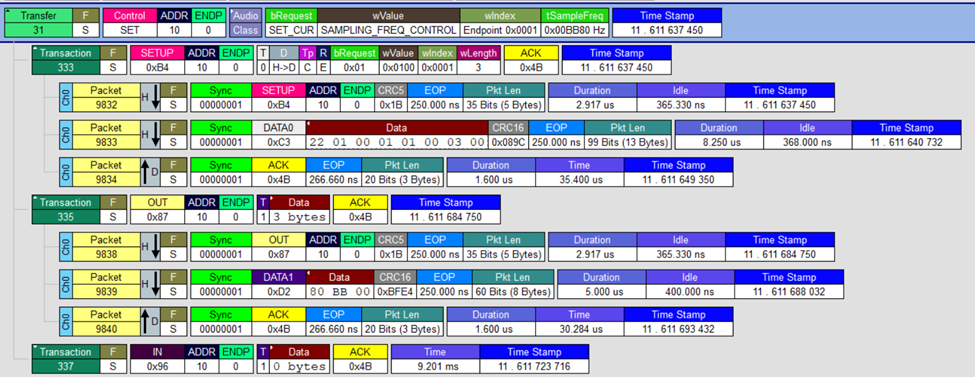Click Time 35.400 us cell of Packet 9834

point(580,172)
